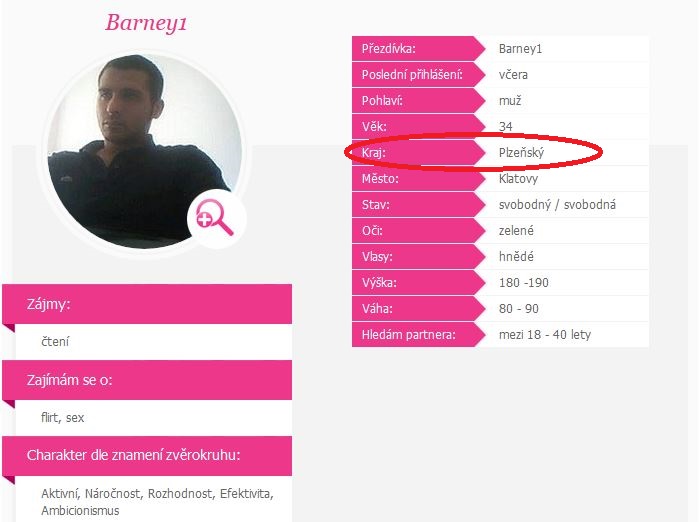
Task: Click the svobodný / svobodná status value
Action: (x=557, y=205)
